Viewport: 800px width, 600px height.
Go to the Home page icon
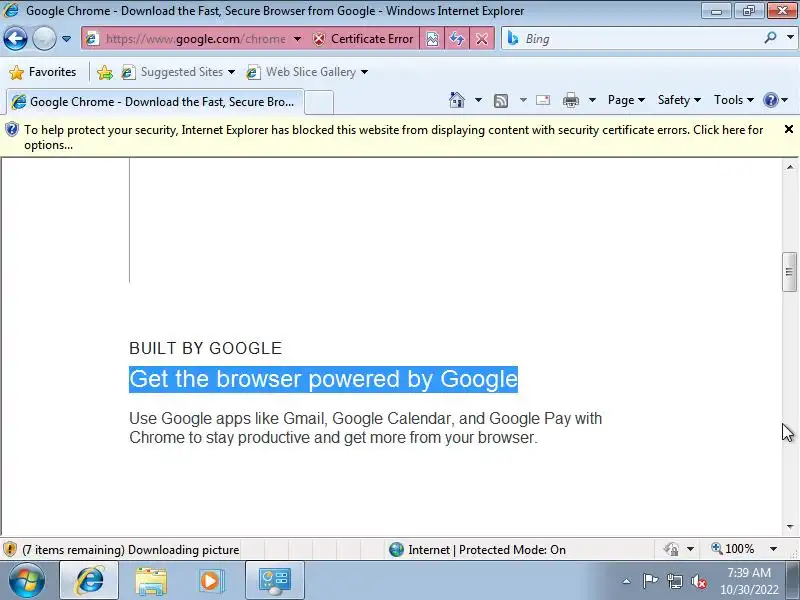pos(457,100)
